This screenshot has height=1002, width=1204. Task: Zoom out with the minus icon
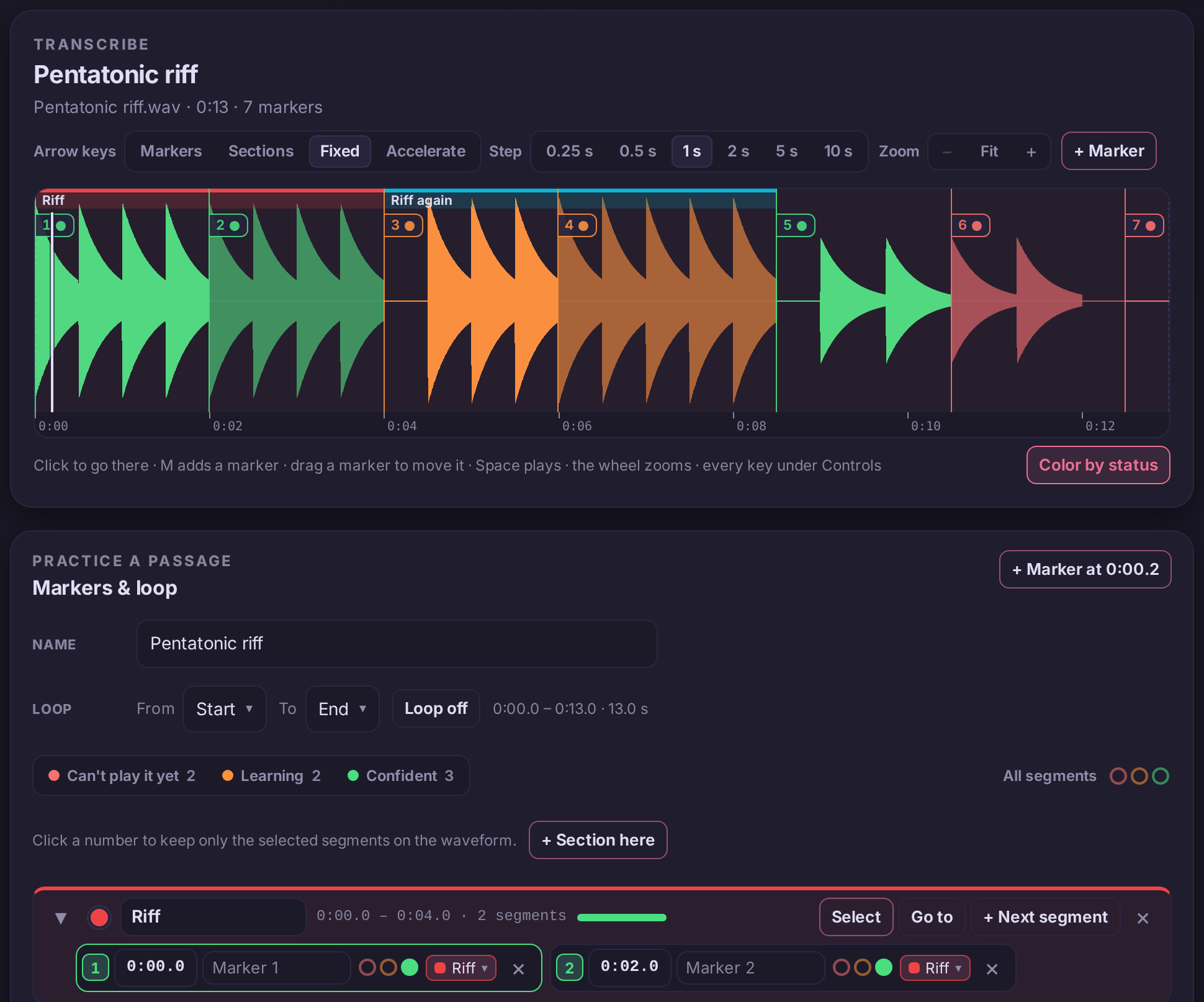(946, 151)
